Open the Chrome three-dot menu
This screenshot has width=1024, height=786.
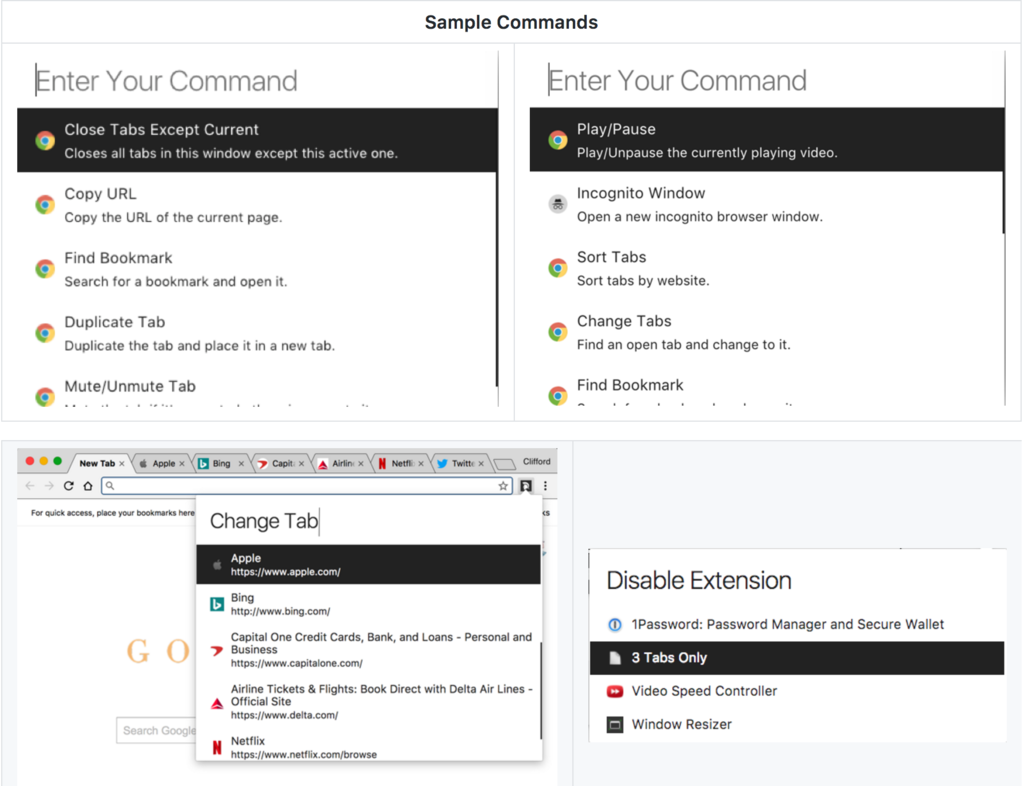pos(545,486)
